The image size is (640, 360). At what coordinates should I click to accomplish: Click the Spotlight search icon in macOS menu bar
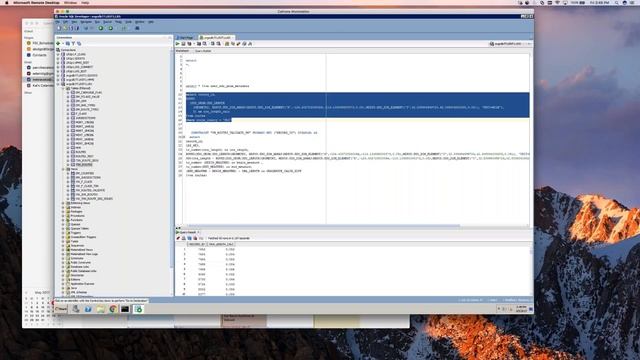(617, 2)
